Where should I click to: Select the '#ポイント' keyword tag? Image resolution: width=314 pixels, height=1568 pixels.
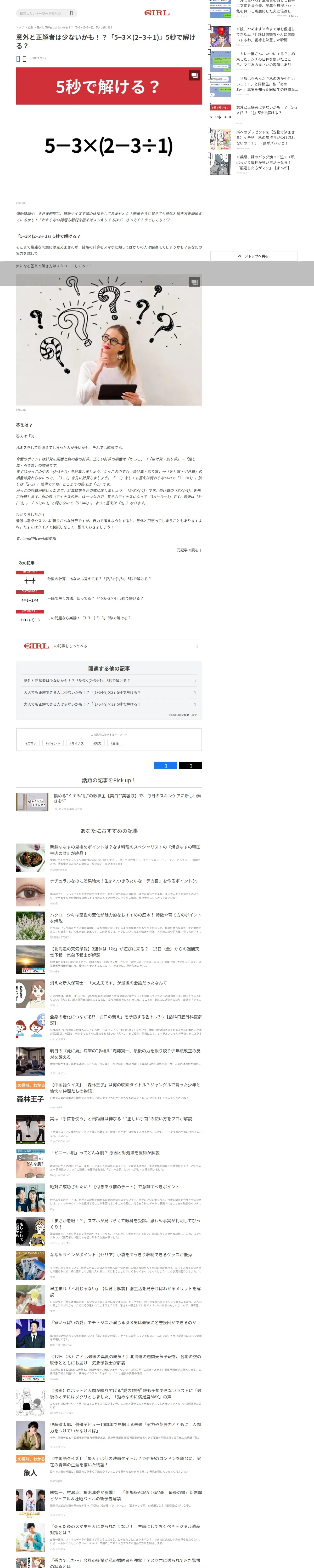click(53, 743)
